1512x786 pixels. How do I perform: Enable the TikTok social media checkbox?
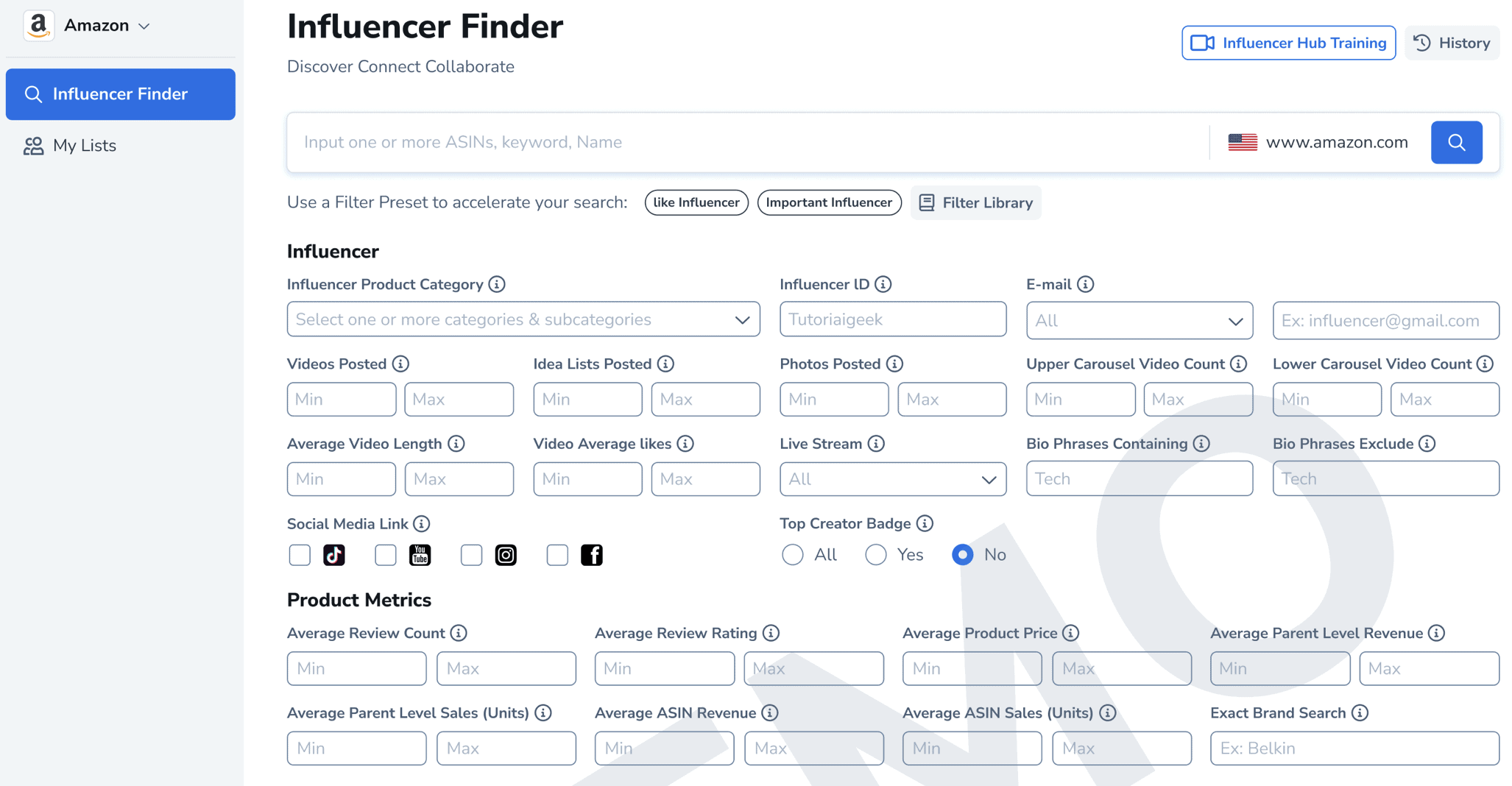pos(300,555)
